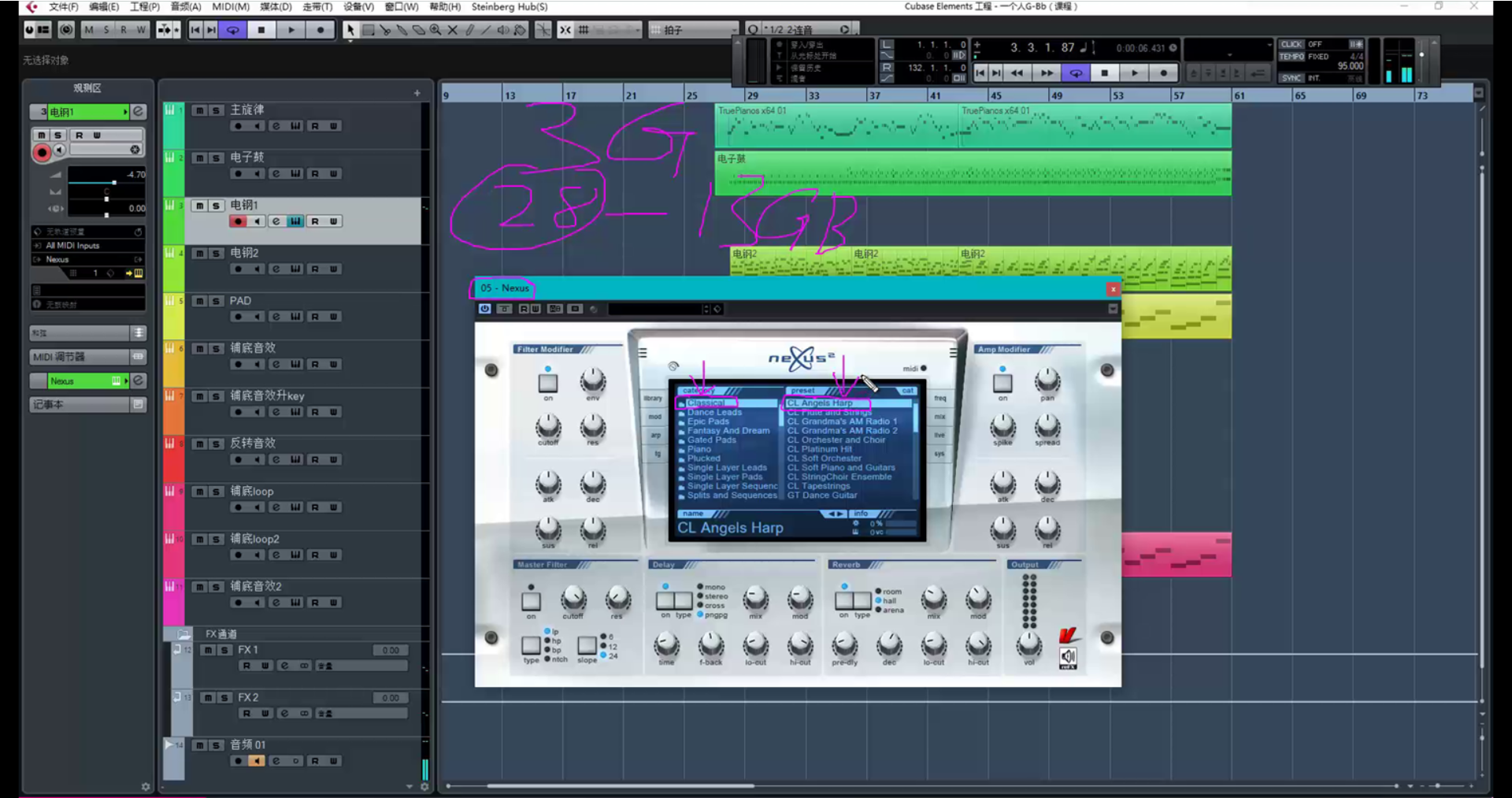Expand the 音频 01 track arrow
The width and height of the screenshot is (1512, 798).
click(x=169, y=744)
